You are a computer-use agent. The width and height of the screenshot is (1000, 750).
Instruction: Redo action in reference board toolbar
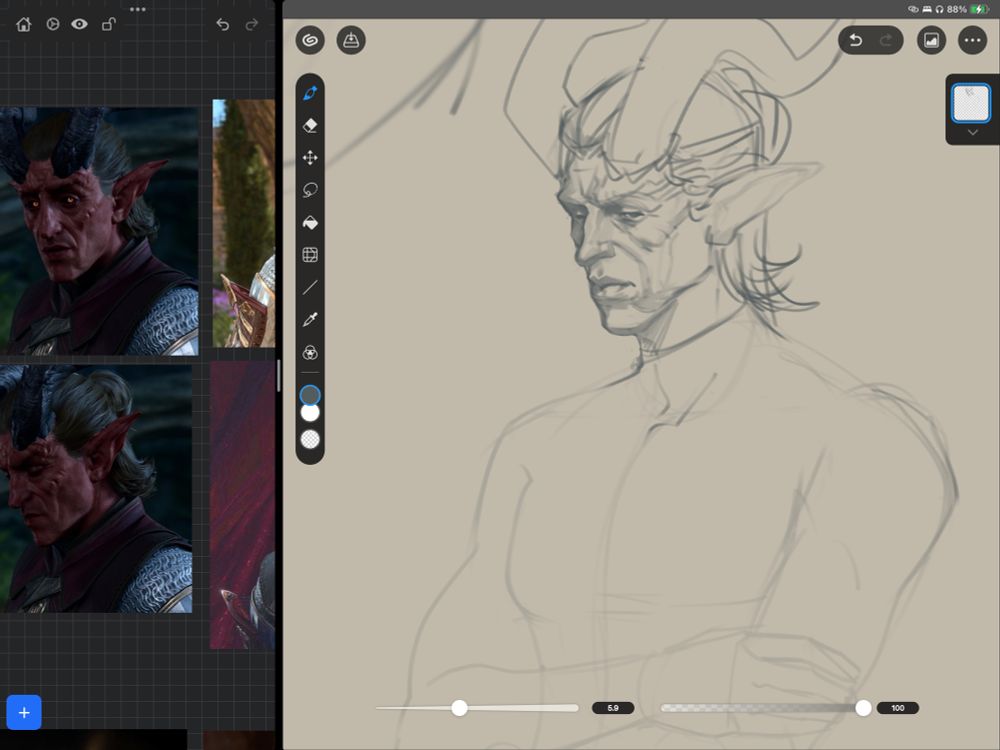click(252, 24)
